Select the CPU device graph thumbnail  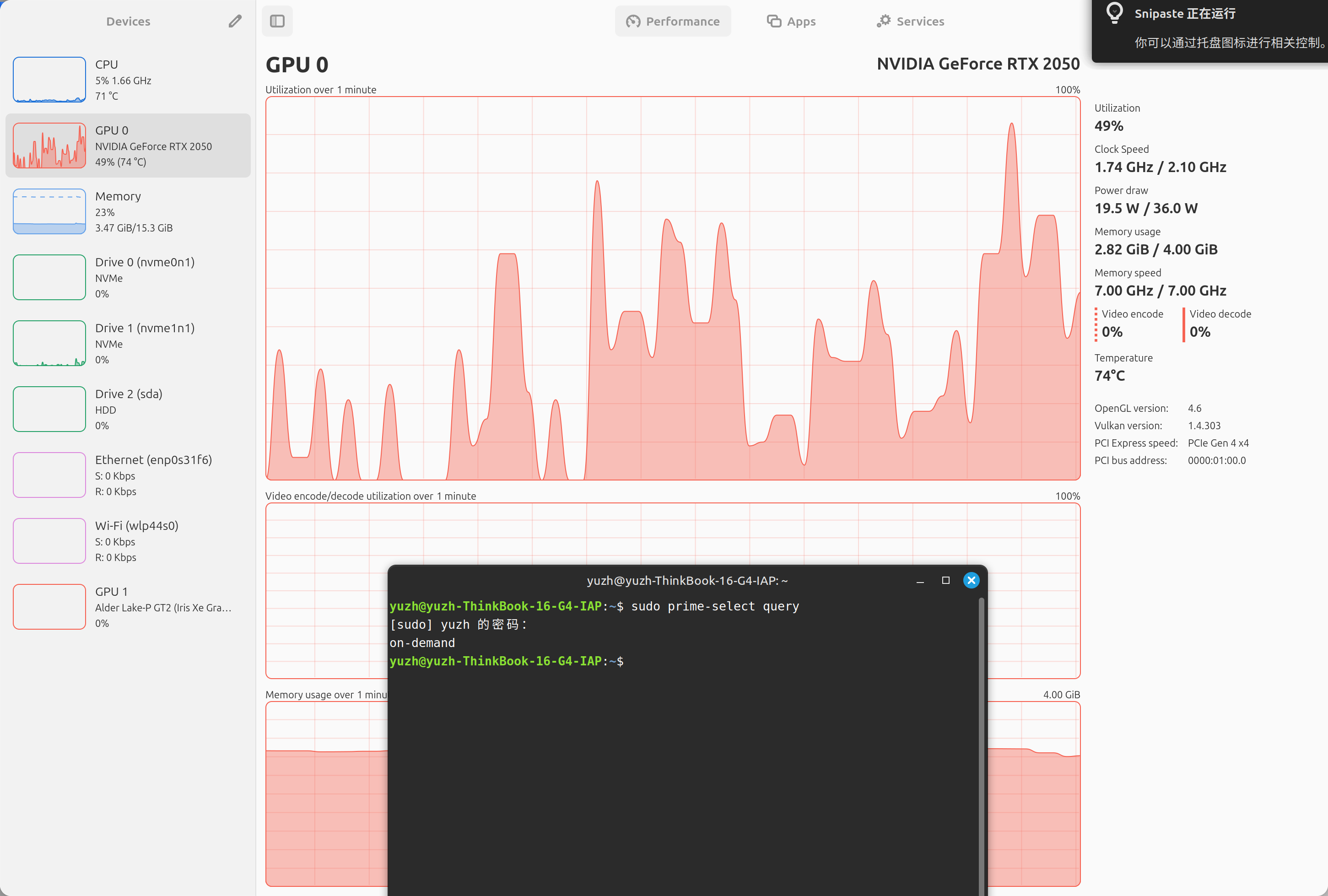pos(49,80)
